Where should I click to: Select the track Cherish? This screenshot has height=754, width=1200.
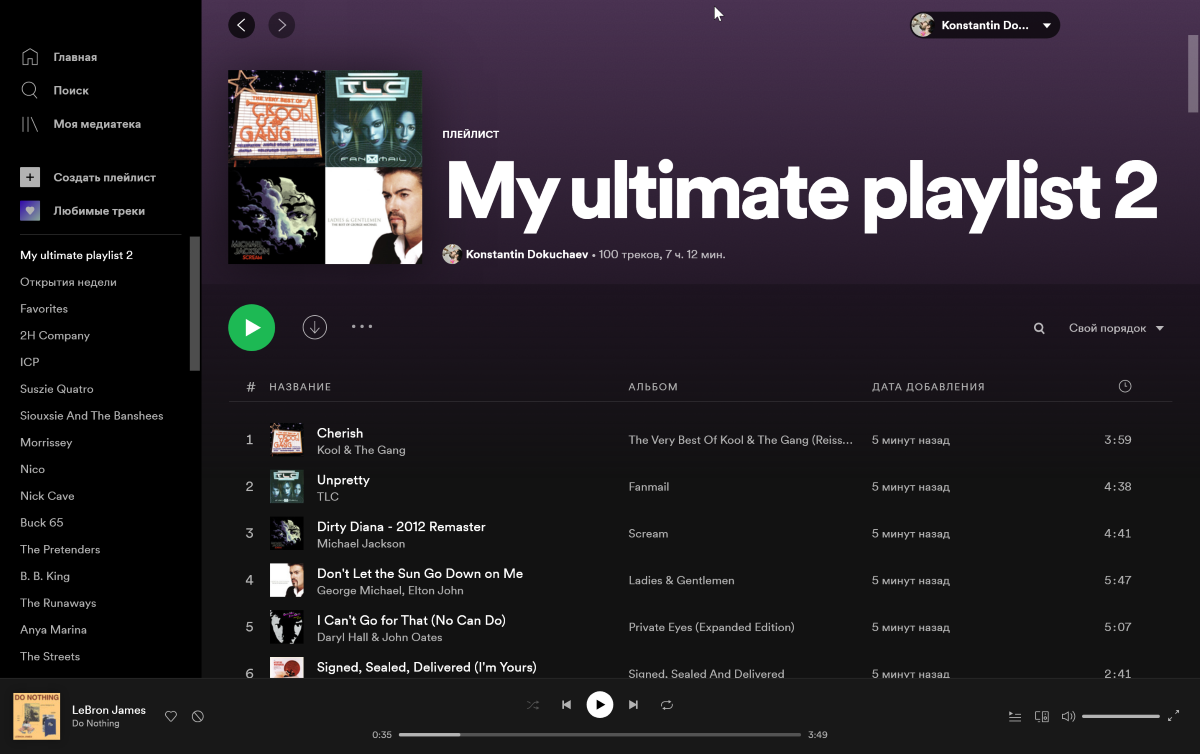pyautogui.click(x=340, y=433)
